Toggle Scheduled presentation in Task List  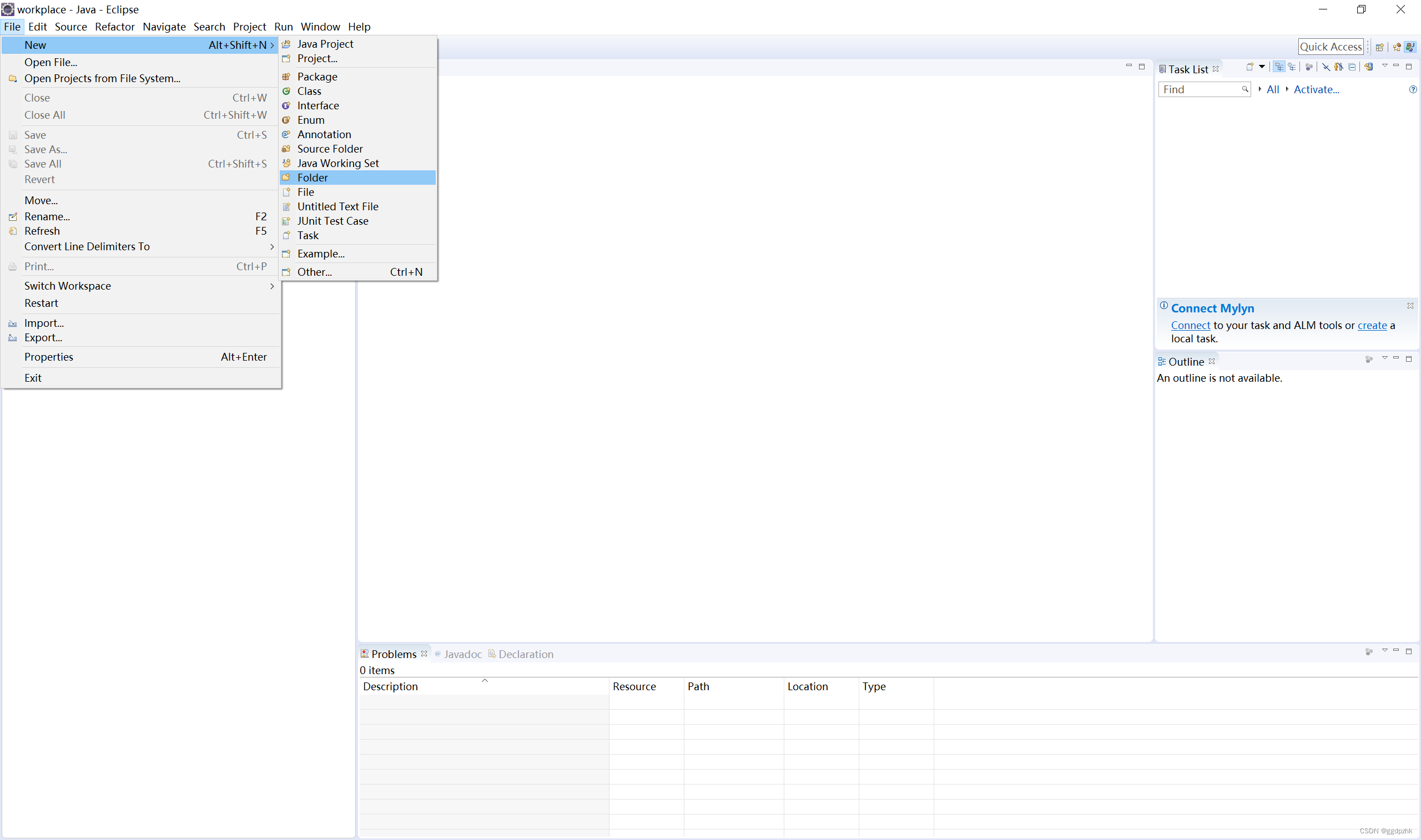coord(1292,67)
